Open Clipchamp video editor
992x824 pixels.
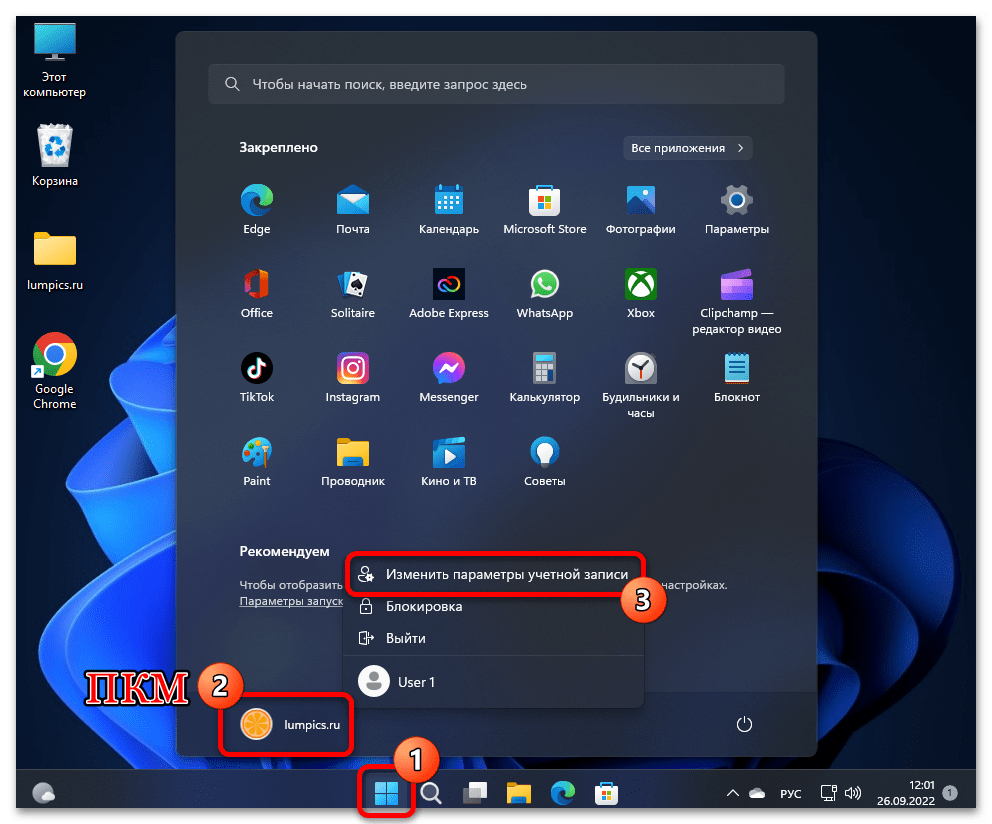[x=736, y=302]
